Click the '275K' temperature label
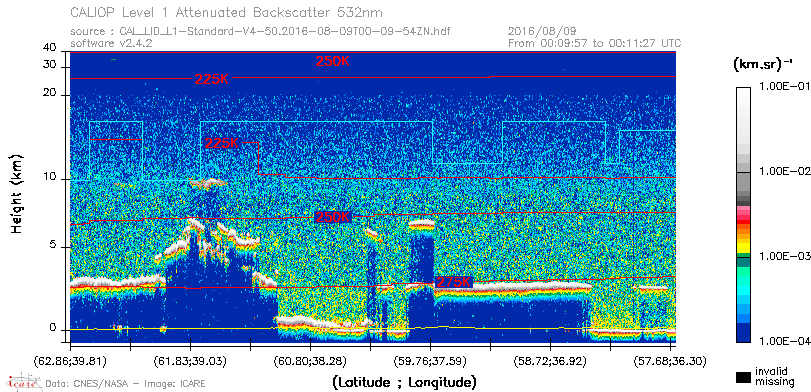 pyautogui.click(x=454, y=282)
